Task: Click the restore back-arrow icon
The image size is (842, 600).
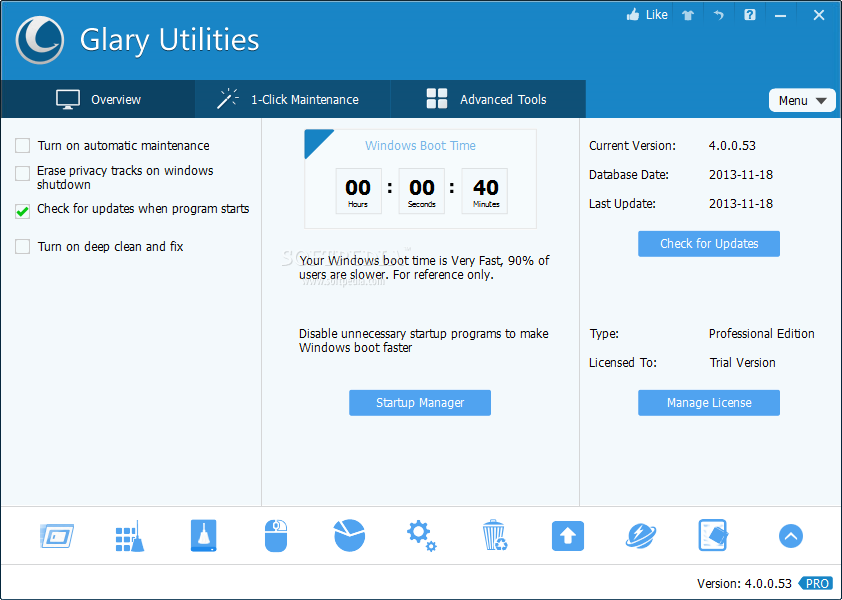Action: (718, 15)
